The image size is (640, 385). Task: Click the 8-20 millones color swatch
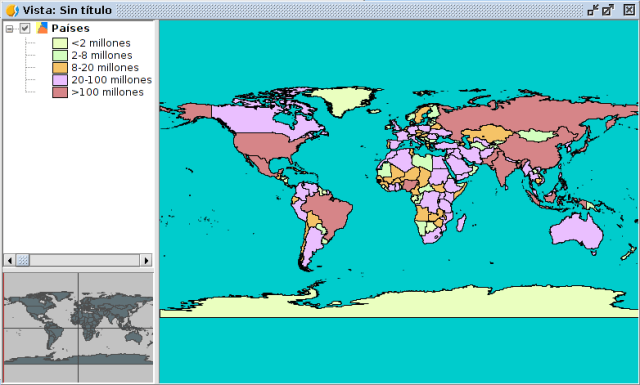click(60, 68)
